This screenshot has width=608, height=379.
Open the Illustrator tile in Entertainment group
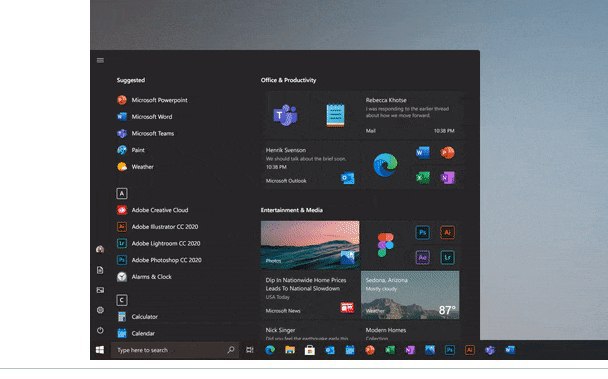click(x=447, y=232)
